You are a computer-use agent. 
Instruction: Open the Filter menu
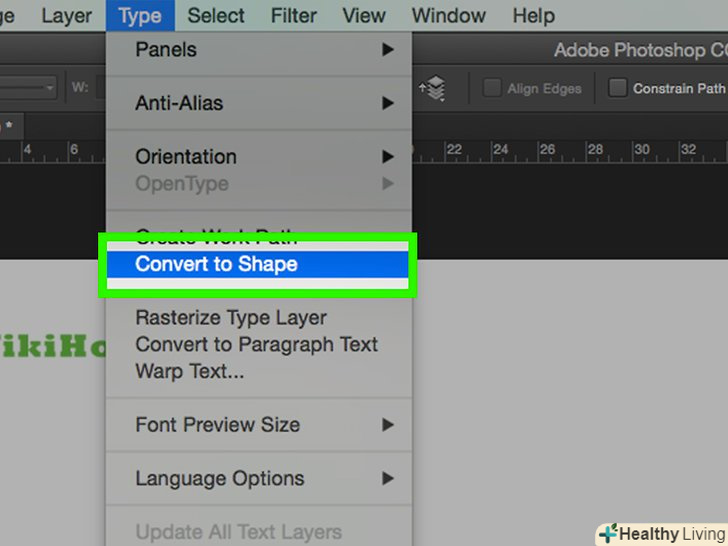[x=293, y=16]
